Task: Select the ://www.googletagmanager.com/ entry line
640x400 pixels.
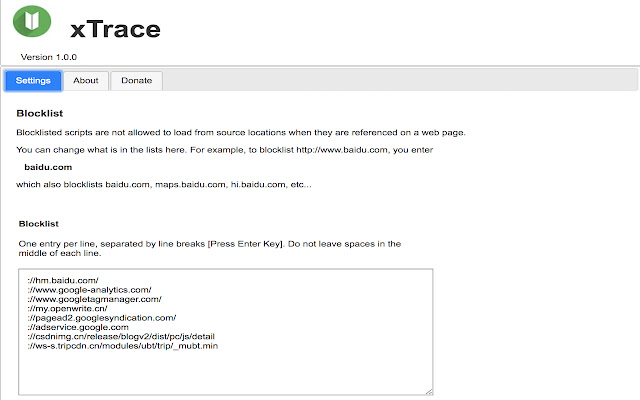Action: click(x=94, y=299)
